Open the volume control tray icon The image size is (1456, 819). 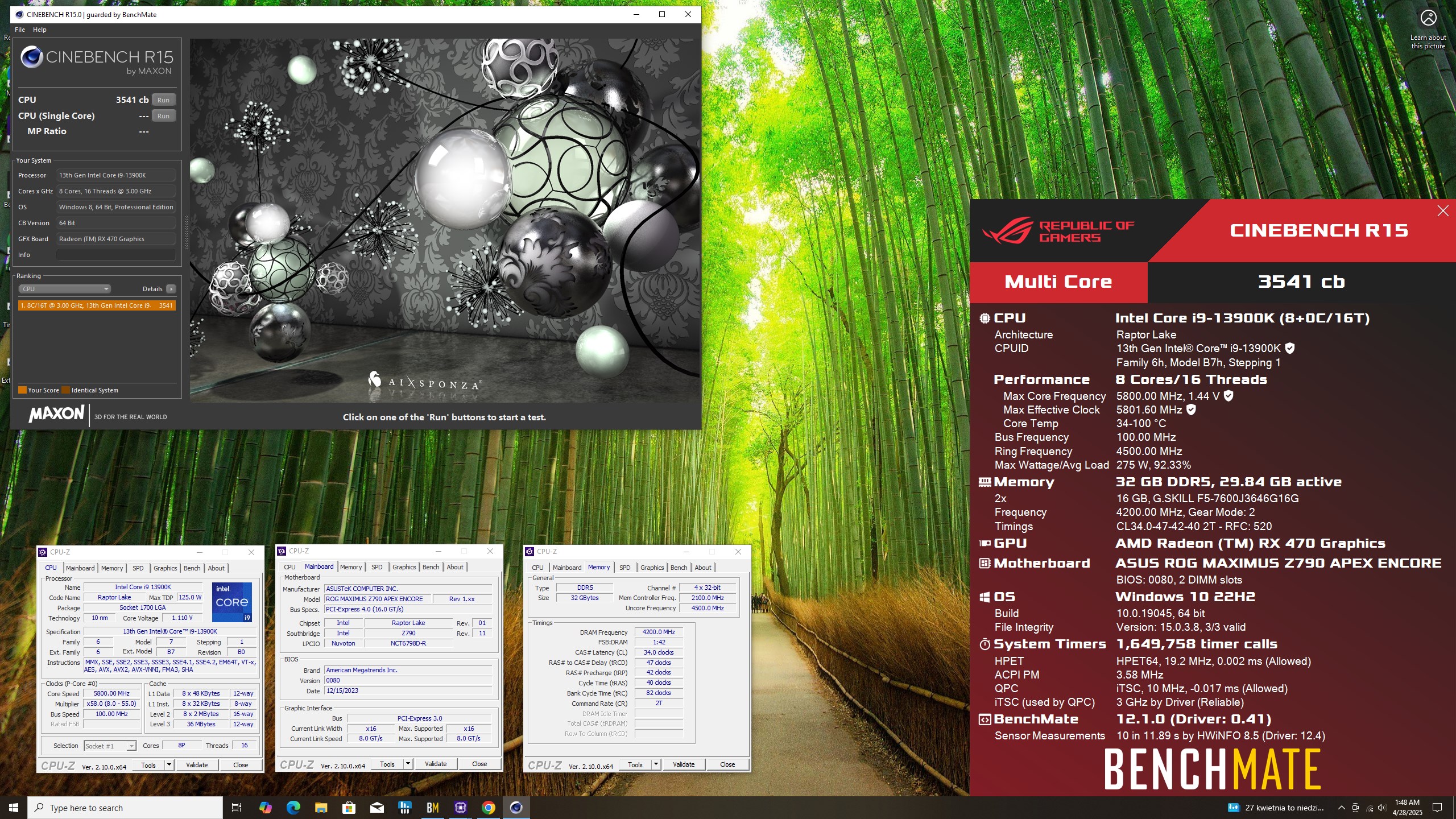point(1382,808)
